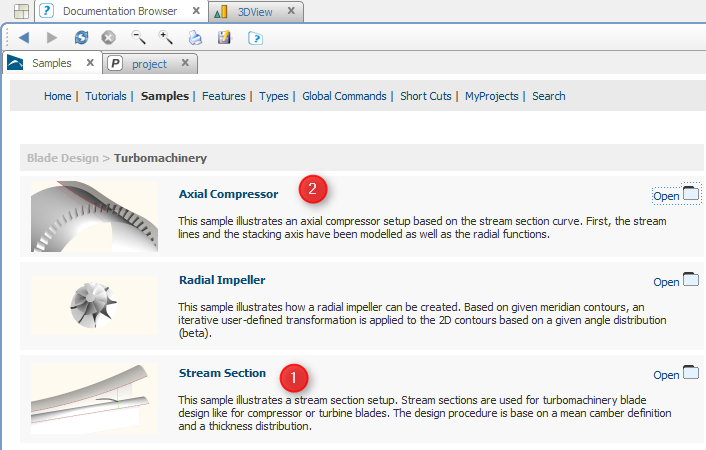706x450 pixels.
Task: Click the Samples navigation link
Action: pos(165,96)
